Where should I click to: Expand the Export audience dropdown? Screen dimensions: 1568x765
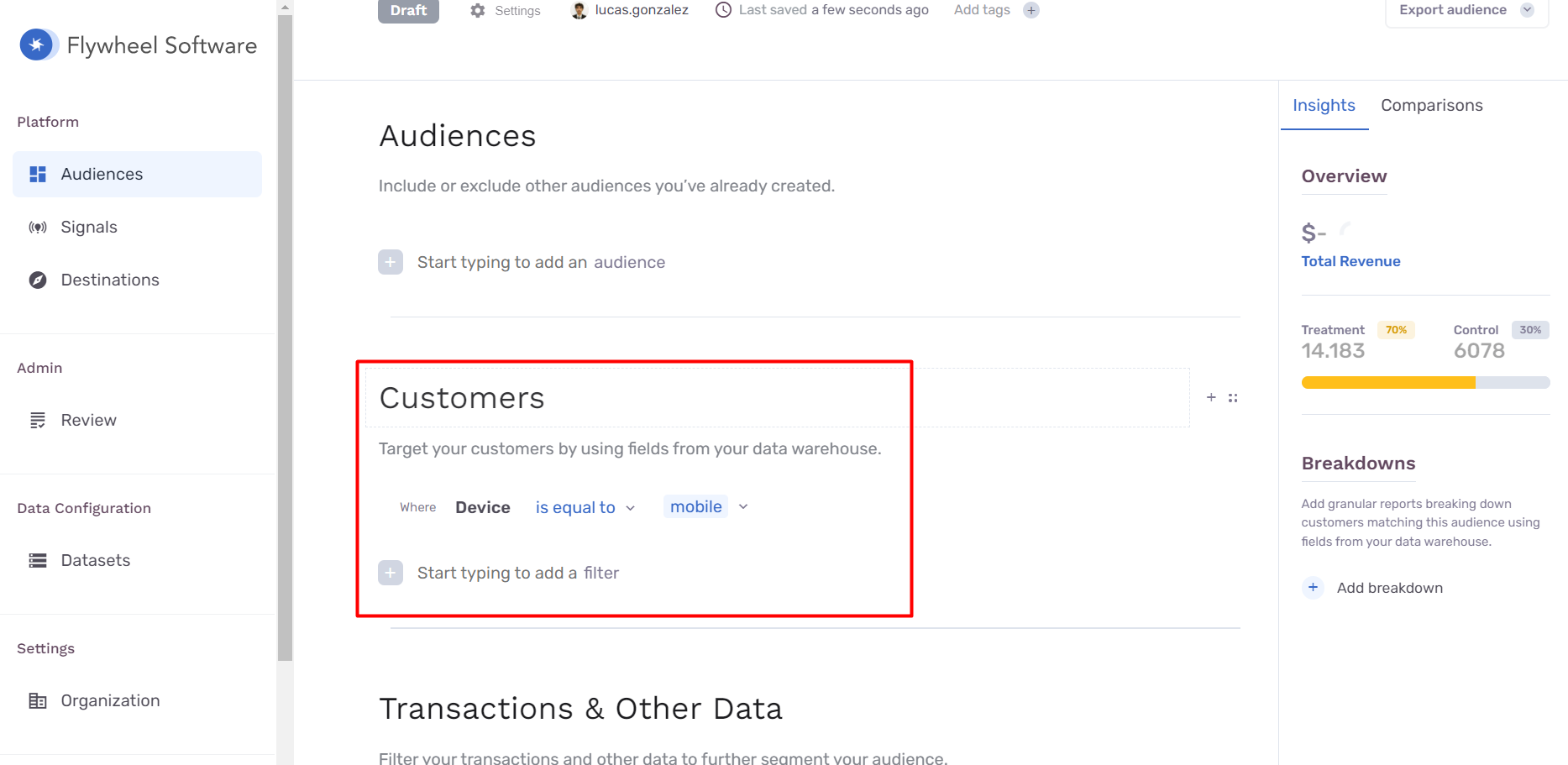pyautogui.click(x=1527, y=10)
